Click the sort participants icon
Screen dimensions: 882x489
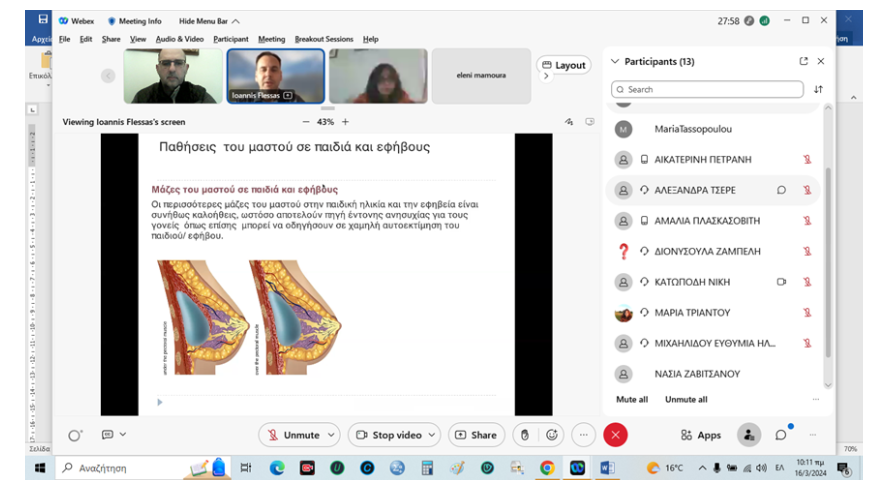tap(818, 89)
